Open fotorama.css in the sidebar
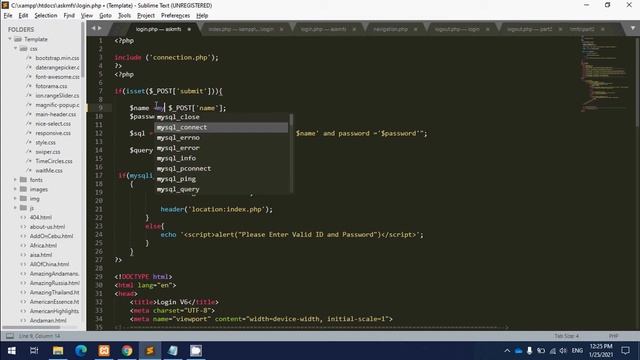 tap(51, 86)
